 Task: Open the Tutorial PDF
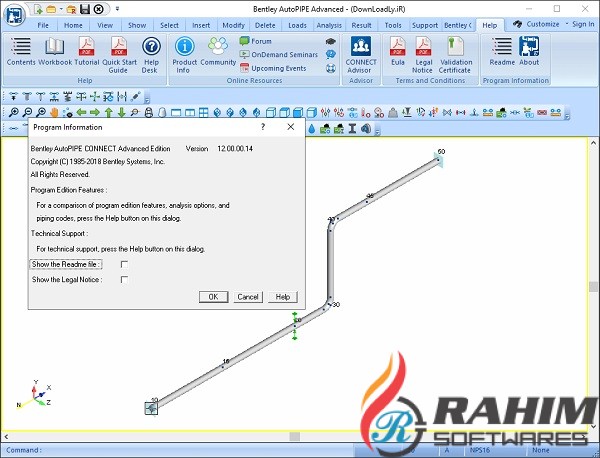pyautogui.click(x=87, y=51)
